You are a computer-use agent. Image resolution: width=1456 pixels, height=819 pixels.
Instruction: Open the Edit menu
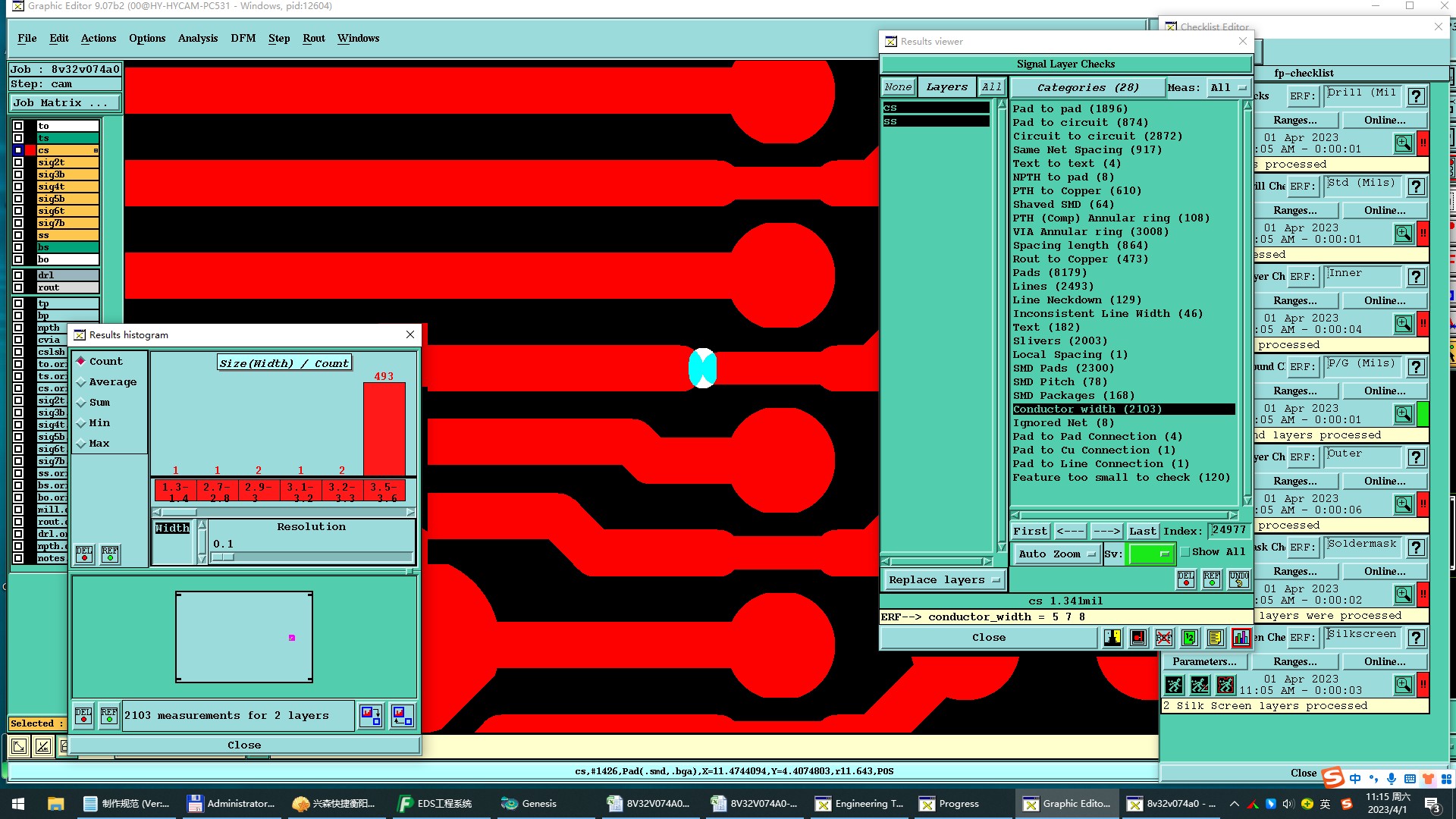click(x=59, y=39)
